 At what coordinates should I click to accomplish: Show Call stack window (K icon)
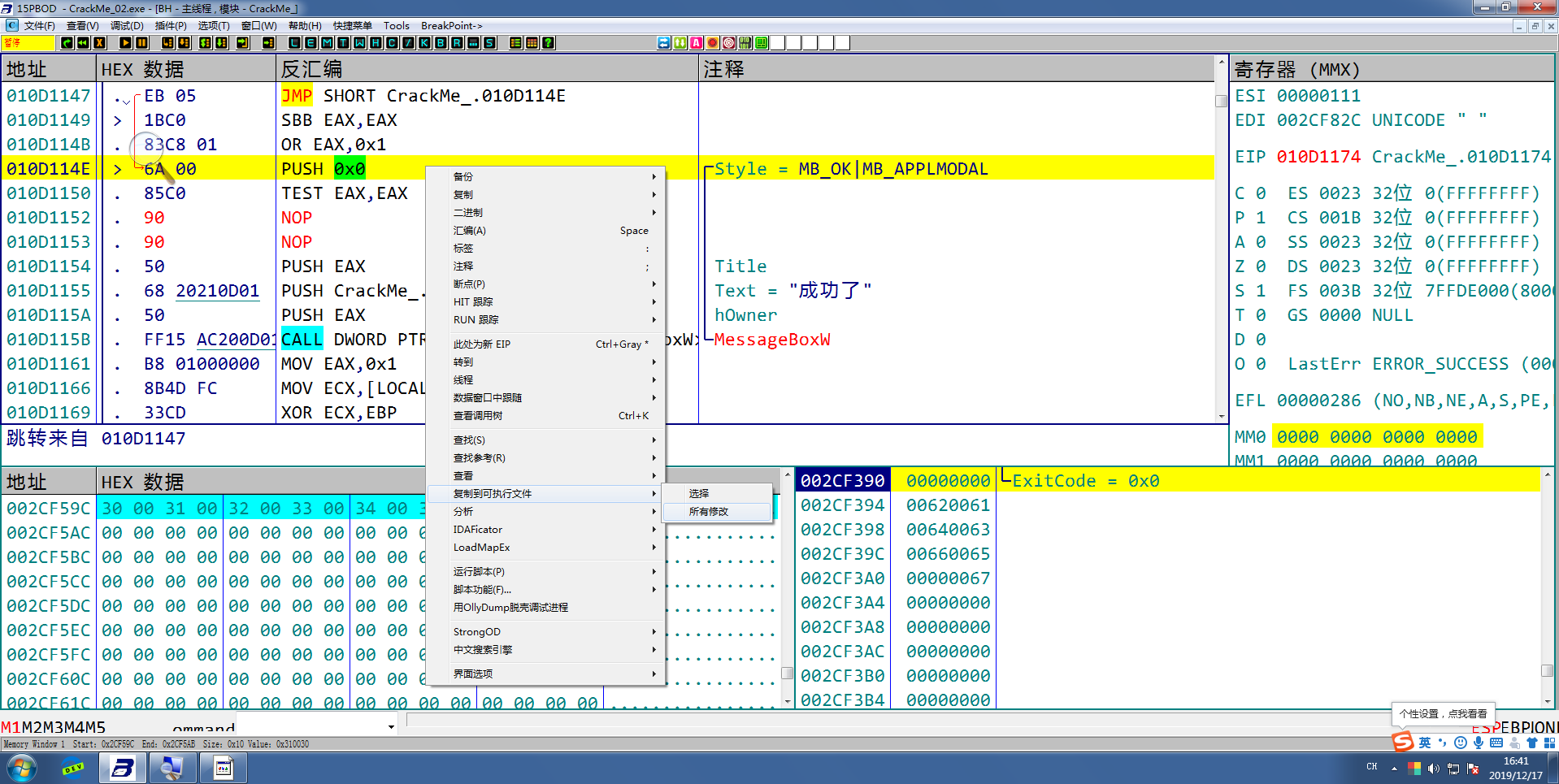tap(424, 43)
